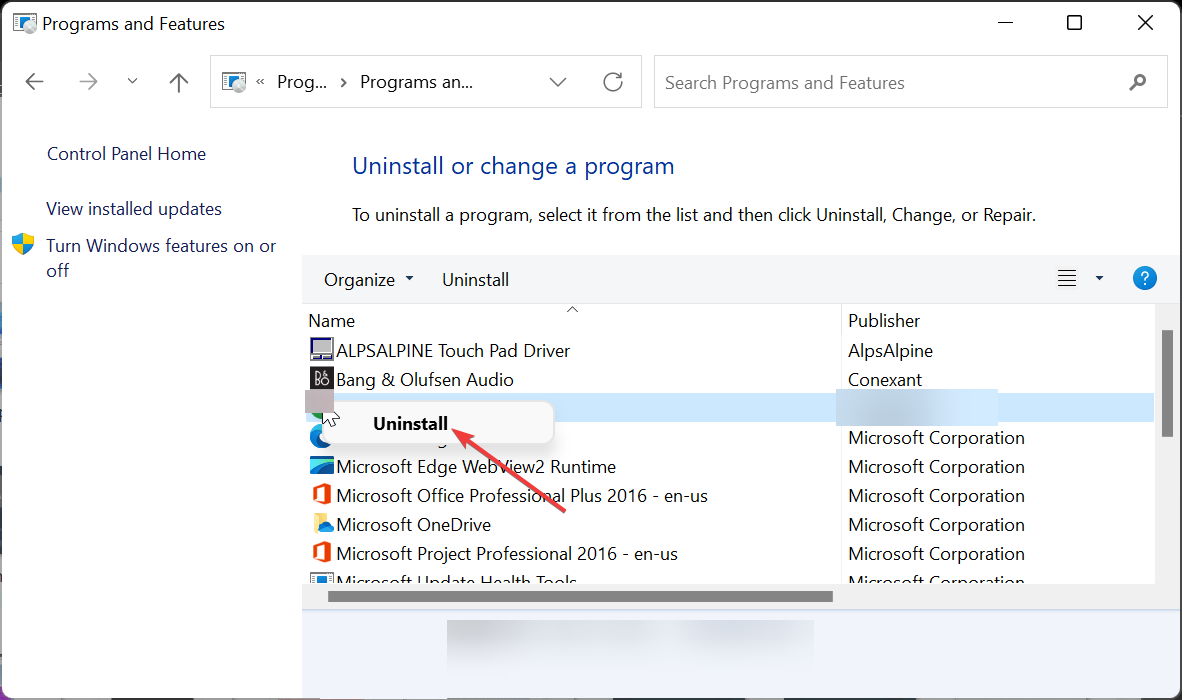1182x700 pixels.
Task: Click the Microsoft Project Professional 2016 icon
Action: tap(321, 552)
